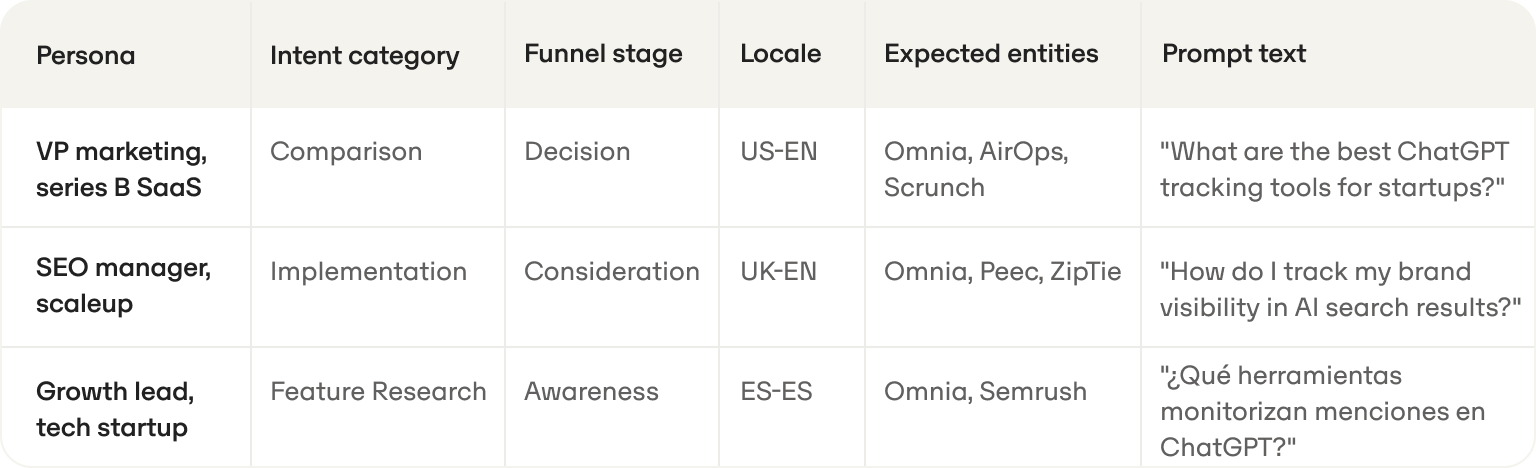The image size is (1536, 468).
Task: Select the Prompt text column header
Action: point(1234,54)
